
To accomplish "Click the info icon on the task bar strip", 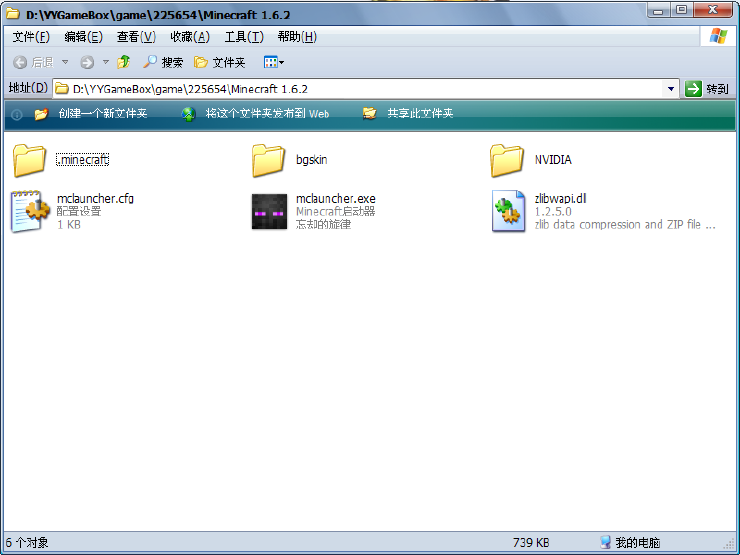I will tap(17, 114).
